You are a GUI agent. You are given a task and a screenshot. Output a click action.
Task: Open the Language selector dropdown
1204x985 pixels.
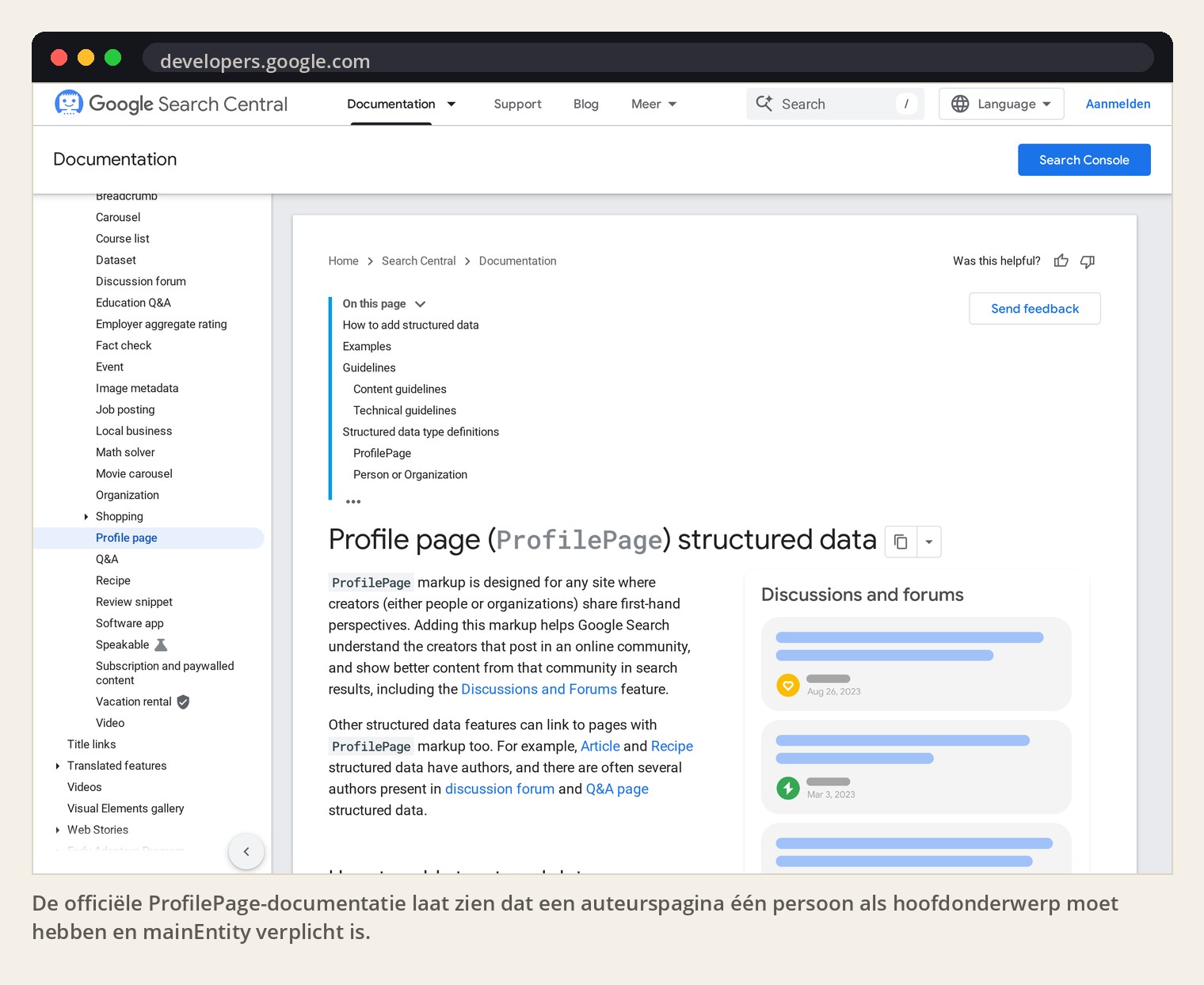point(1001,104)
